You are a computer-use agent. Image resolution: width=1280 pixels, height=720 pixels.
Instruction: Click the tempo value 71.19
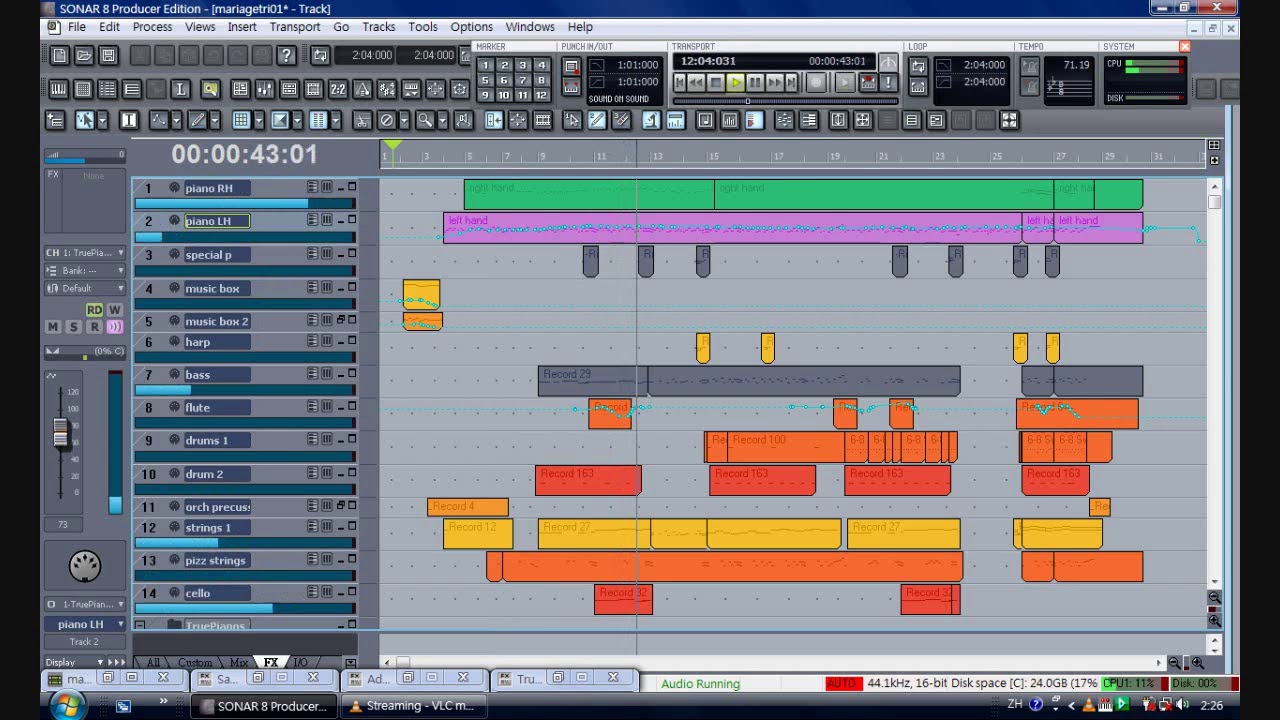pos(1076,65)
